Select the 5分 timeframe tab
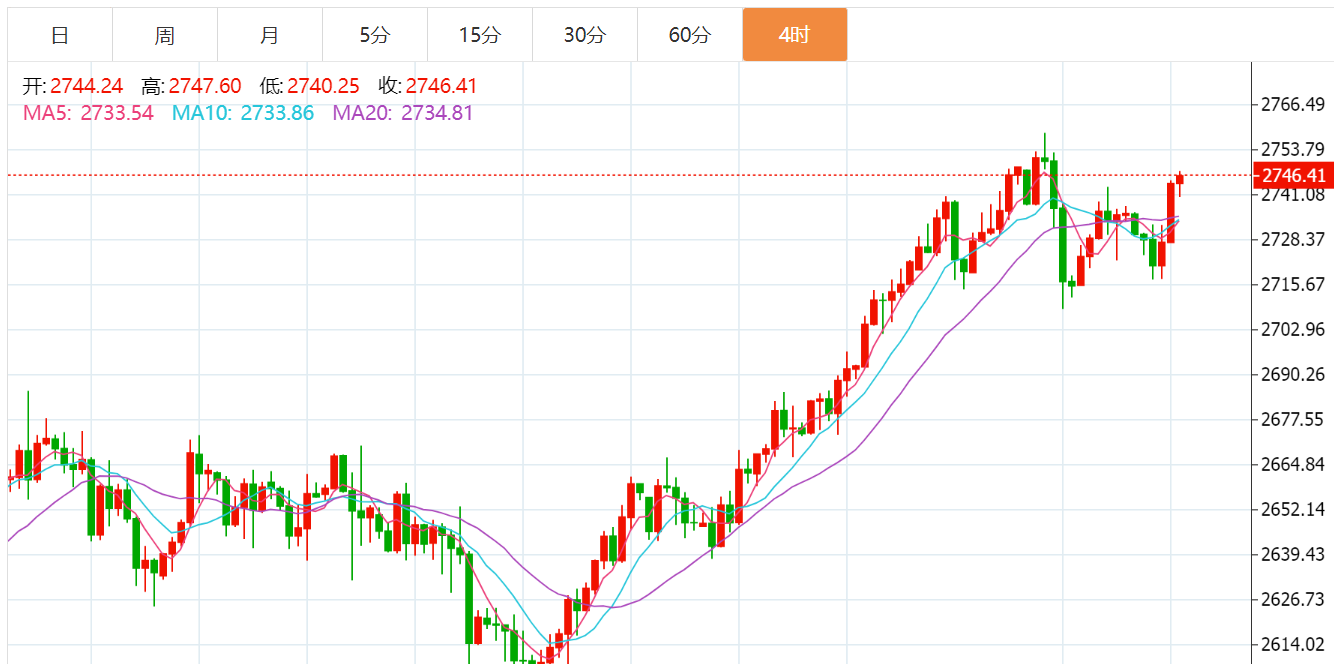1334x664 pixels. coord(375,35)
